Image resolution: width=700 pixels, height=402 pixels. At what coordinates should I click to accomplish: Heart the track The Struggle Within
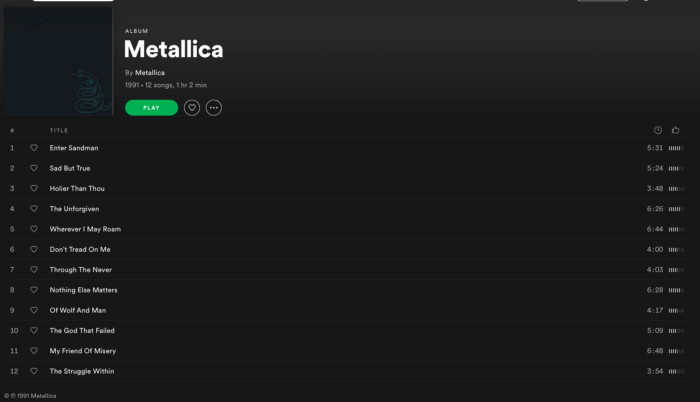point(34,371)
